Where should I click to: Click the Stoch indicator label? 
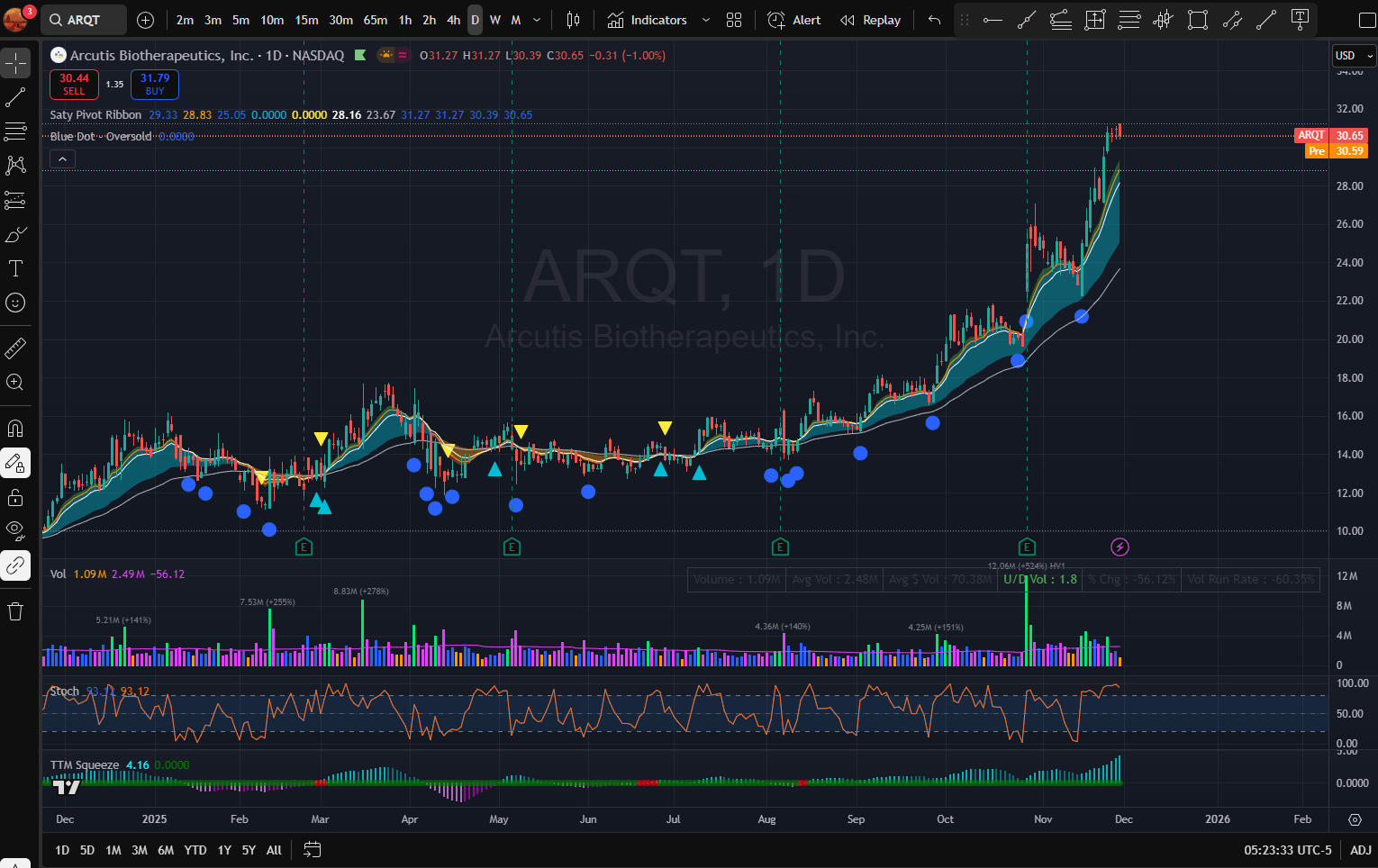65,691
